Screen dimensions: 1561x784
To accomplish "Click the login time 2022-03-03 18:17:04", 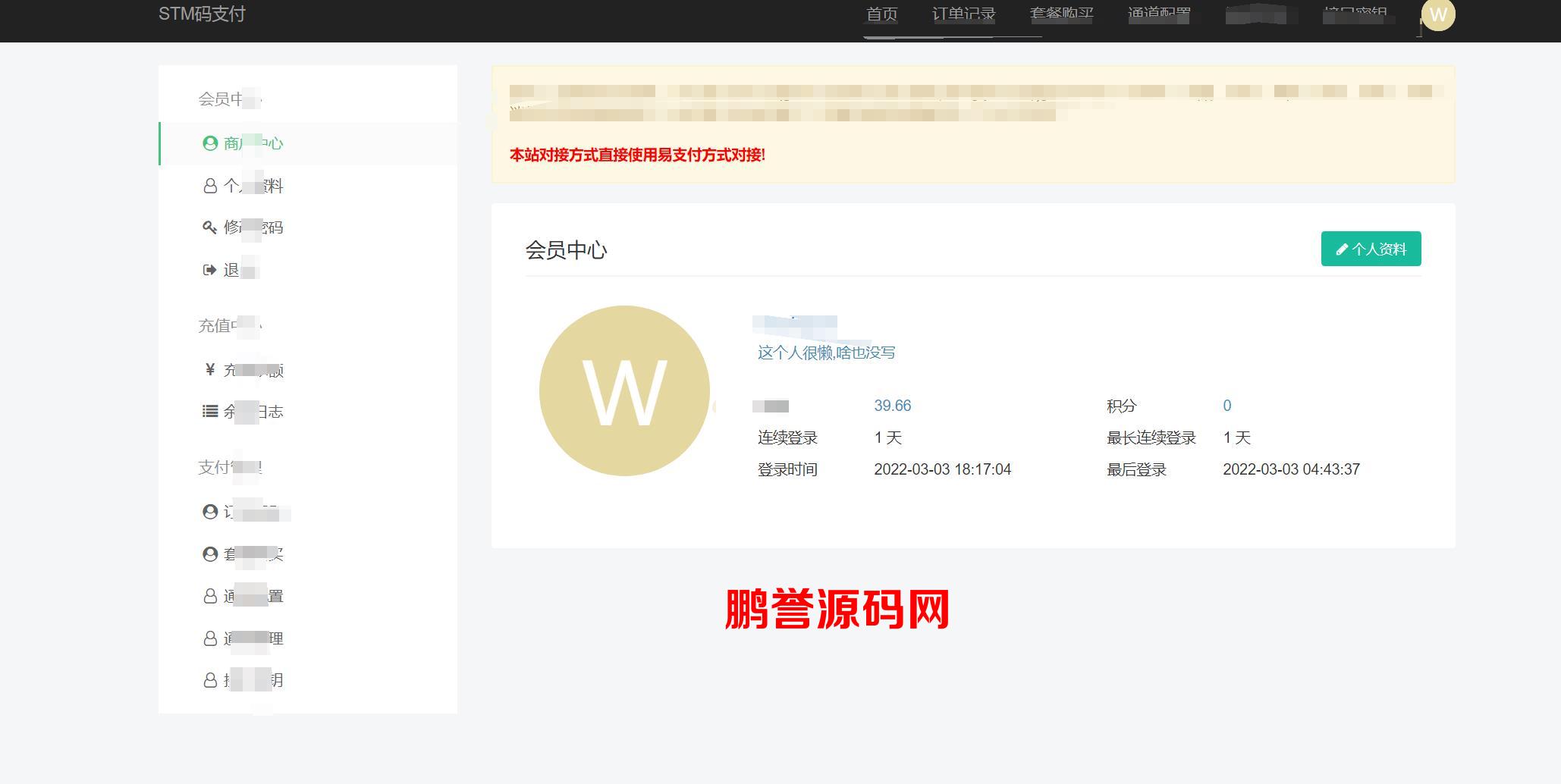I will 942,469.
